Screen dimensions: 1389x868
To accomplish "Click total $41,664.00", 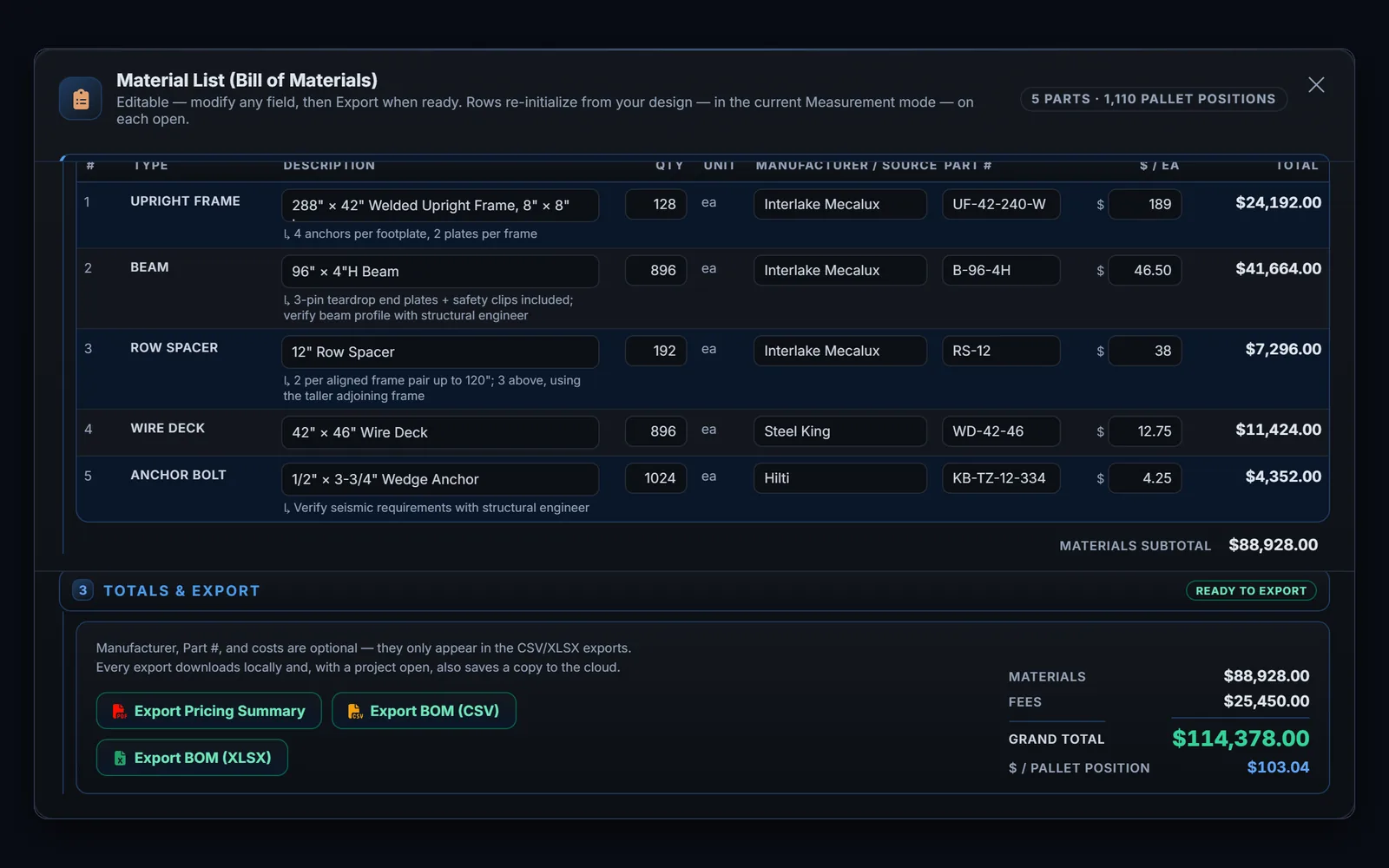I will pyautogui.click(x=1278, y=268).
